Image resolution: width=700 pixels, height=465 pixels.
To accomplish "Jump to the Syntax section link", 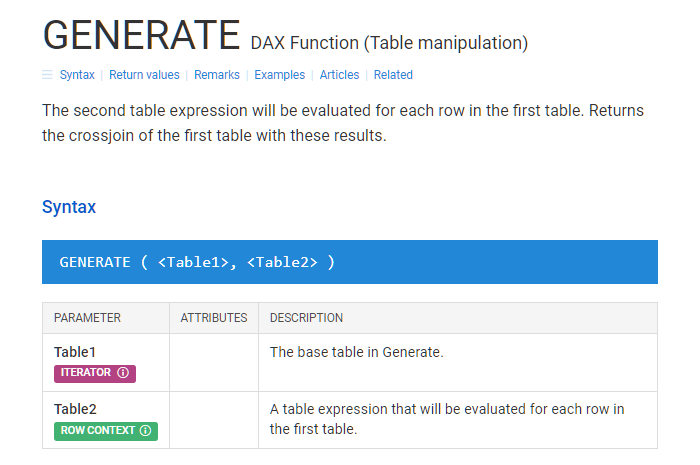I will 77,75.
